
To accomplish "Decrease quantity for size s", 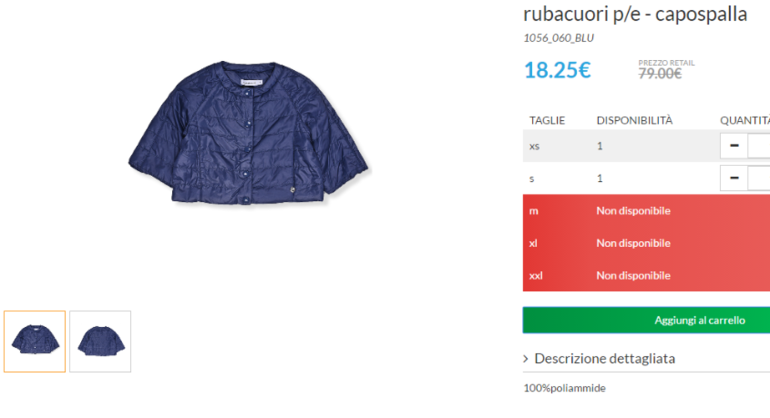I will pos(734,178).
